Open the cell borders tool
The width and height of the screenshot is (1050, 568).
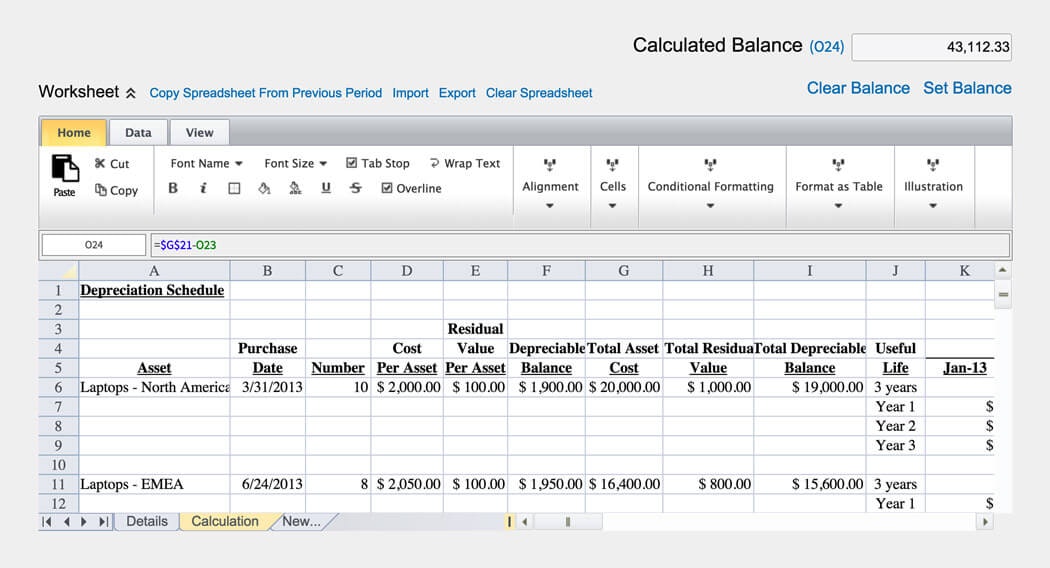point(234,188)
